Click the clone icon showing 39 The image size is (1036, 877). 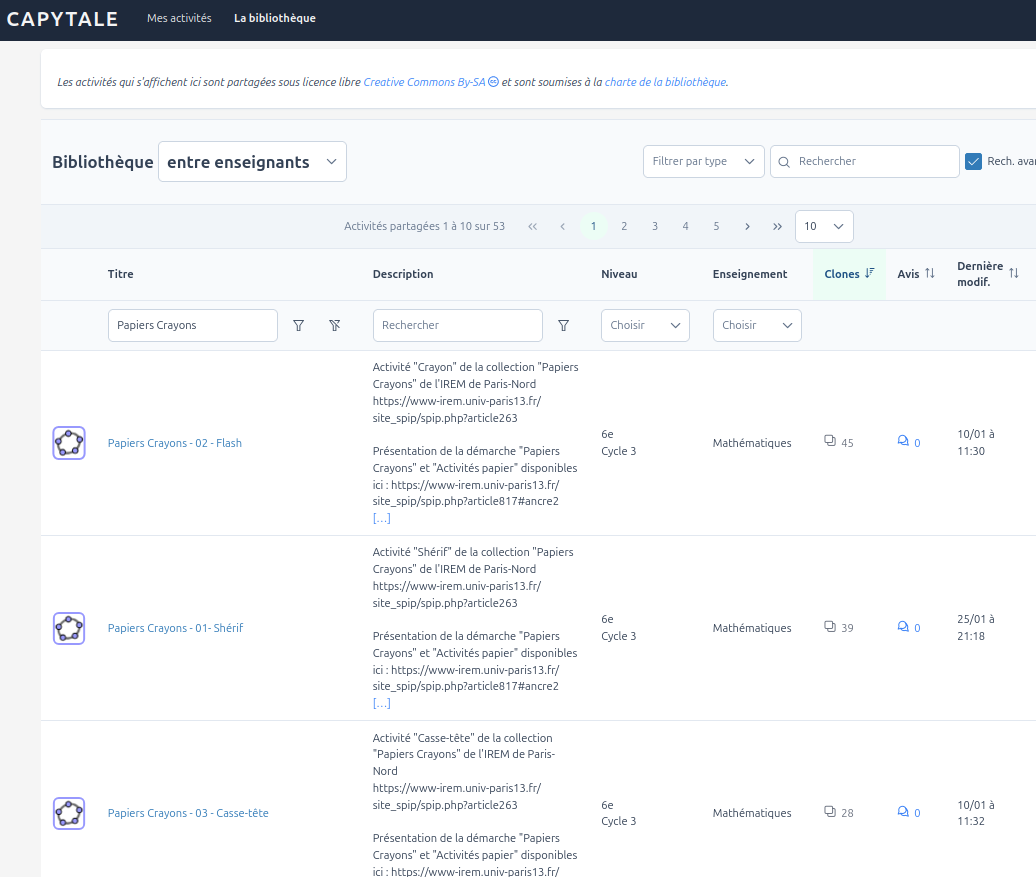click(x=830, y=626)
